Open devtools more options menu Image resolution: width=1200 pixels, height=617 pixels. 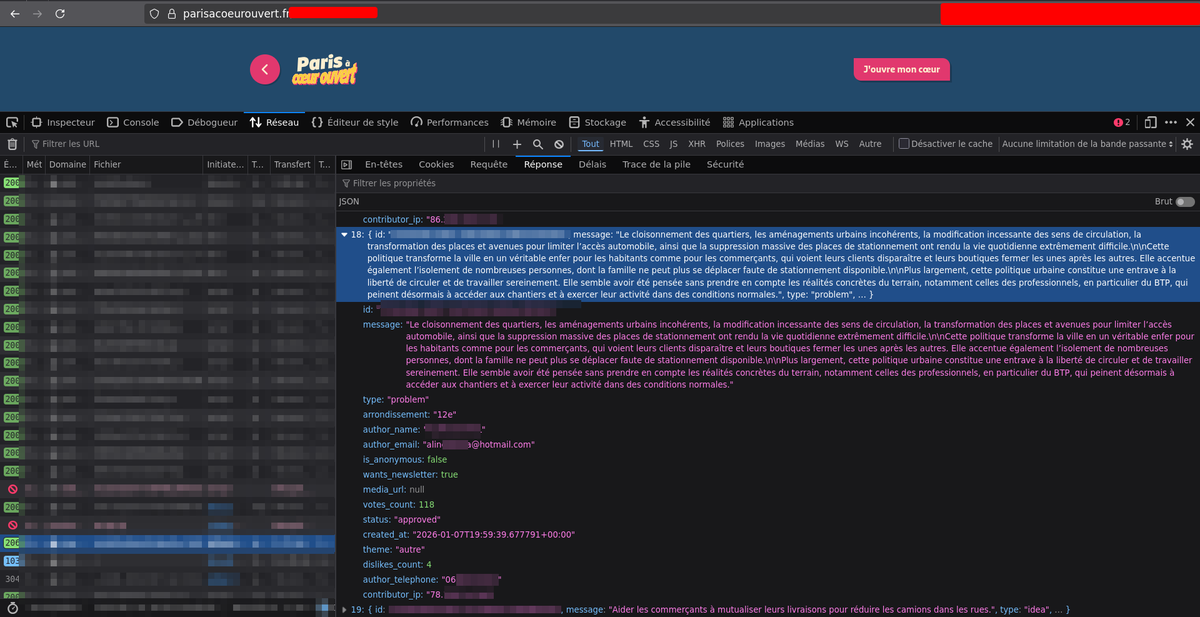(x=1170, y=122)
